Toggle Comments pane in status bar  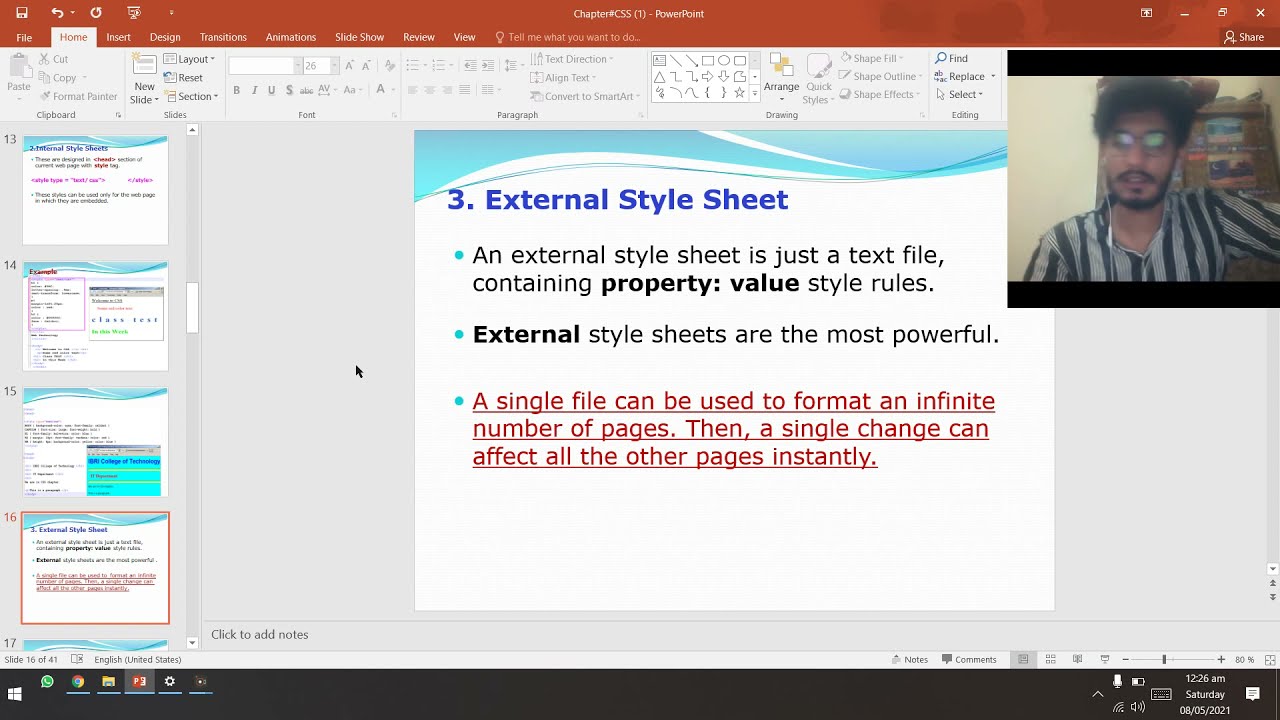[x=968, y=659]
